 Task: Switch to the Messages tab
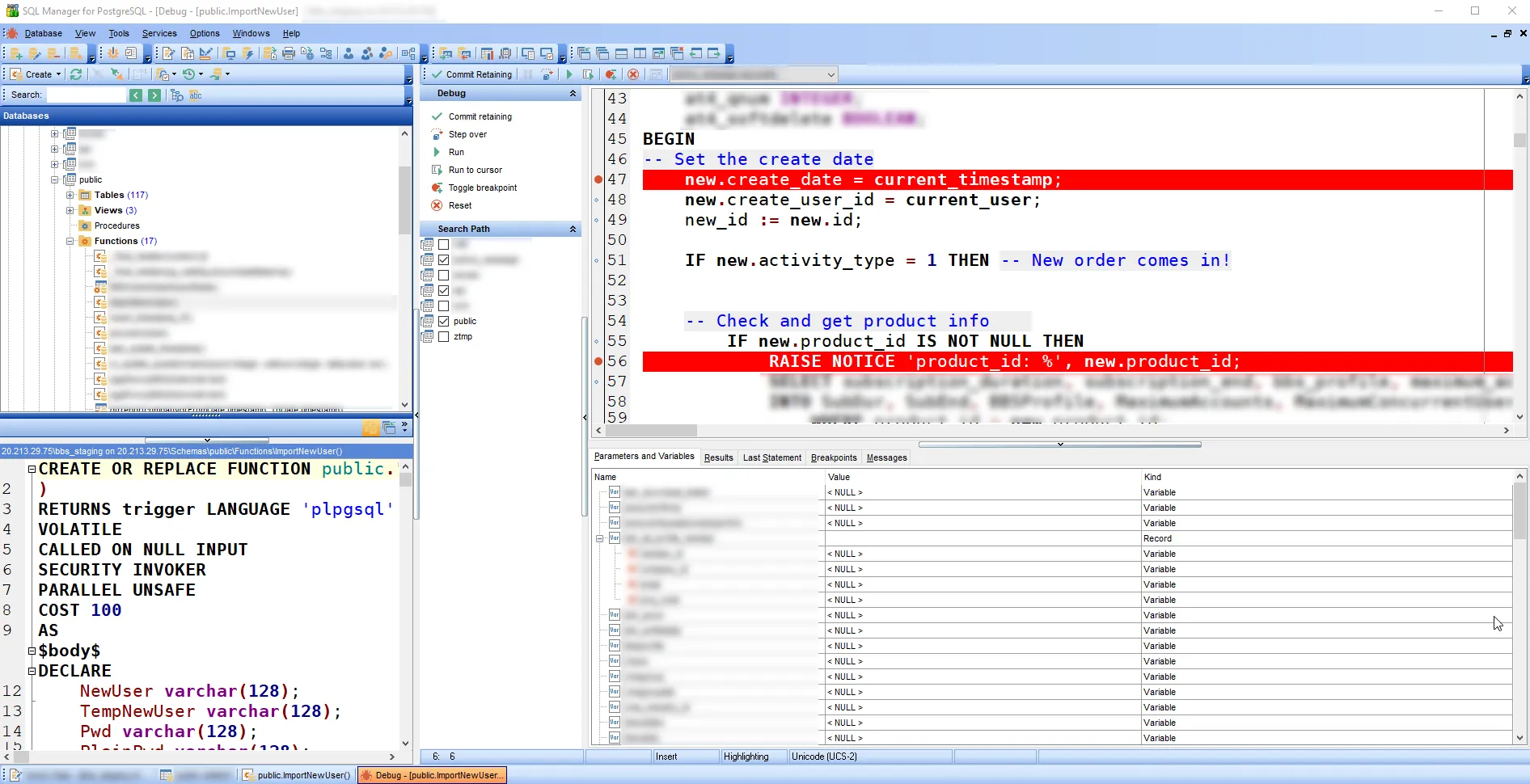point(886,457)
